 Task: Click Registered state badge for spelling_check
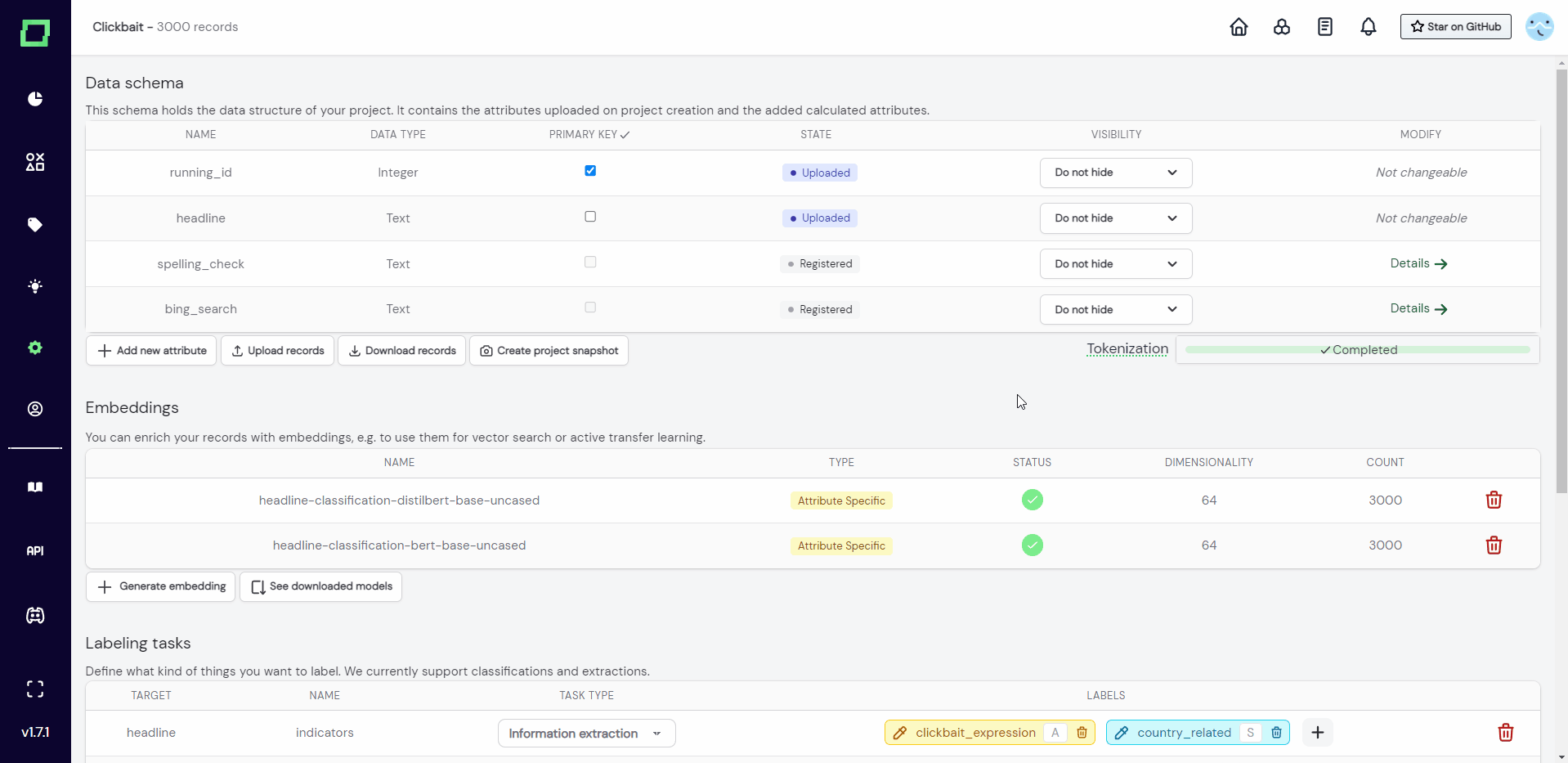pos(820,264)
